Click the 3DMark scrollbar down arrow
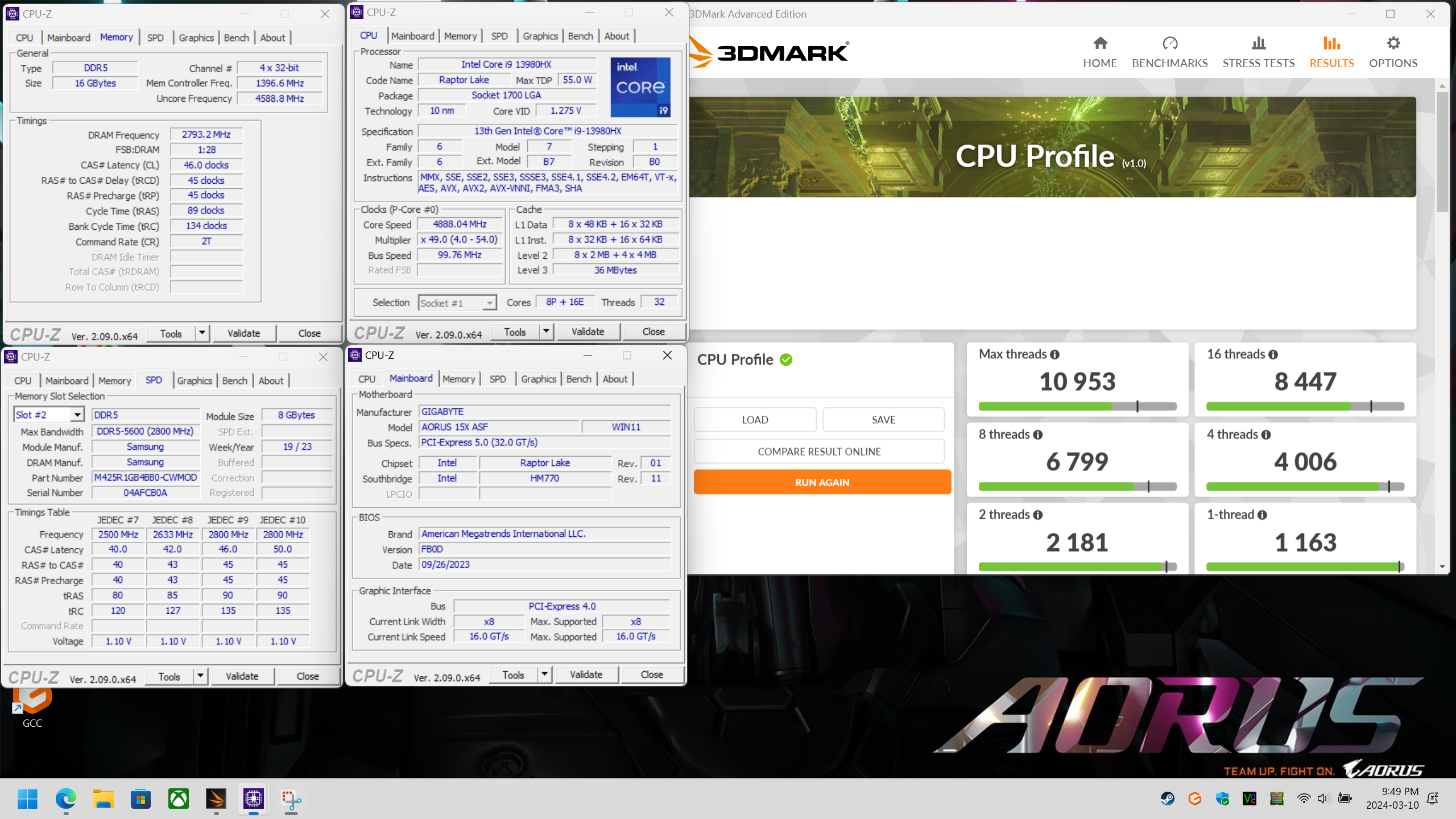Screen dimensions: 1456x819 tap(1442, 566)
